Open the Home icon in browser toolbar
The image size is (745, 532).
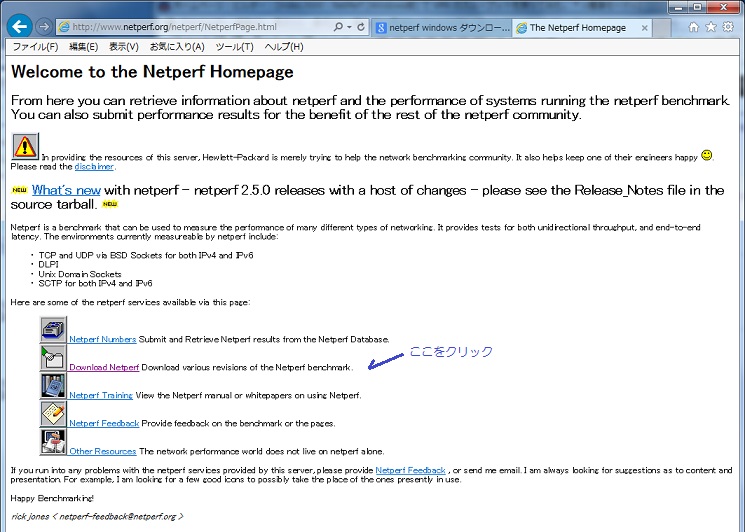694,27
